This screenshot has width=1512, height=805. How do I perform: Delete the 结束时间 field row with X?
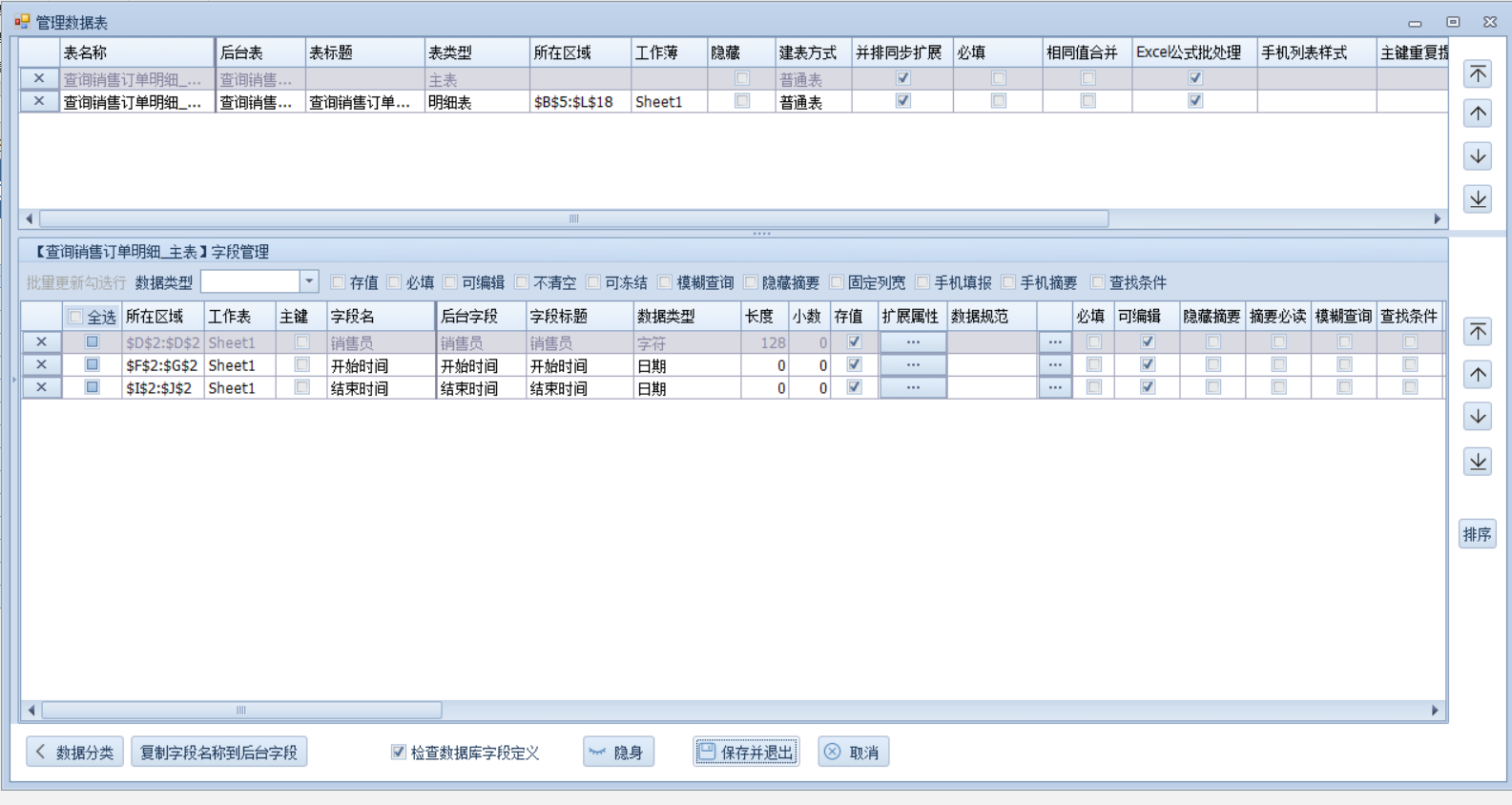(41, 388)
